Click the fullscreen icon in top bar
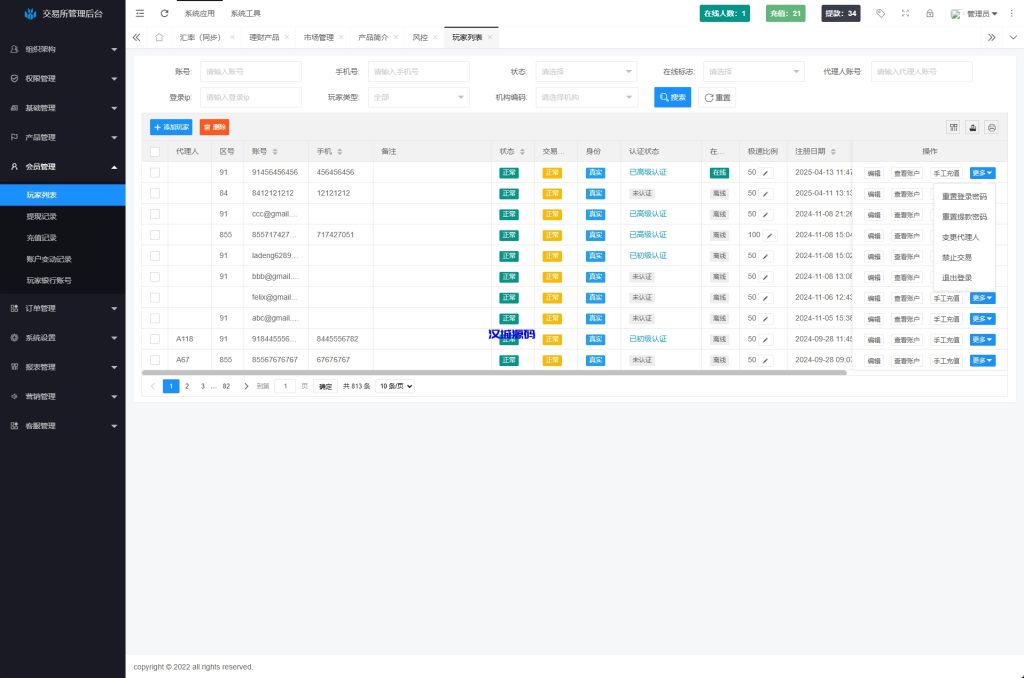Screen dimensions: 1024x678 [905, 13]
